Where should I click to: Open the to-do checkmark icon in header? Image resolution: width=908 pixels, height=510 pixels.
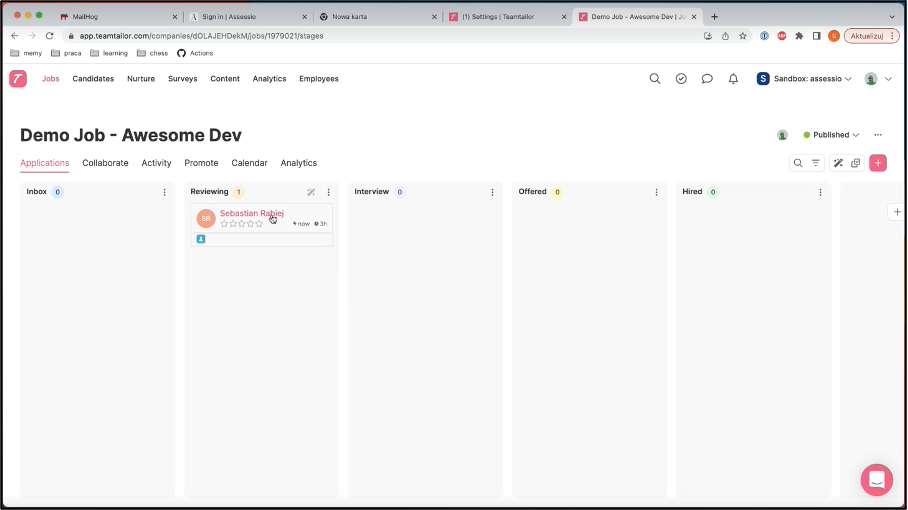tap(681, 79)
